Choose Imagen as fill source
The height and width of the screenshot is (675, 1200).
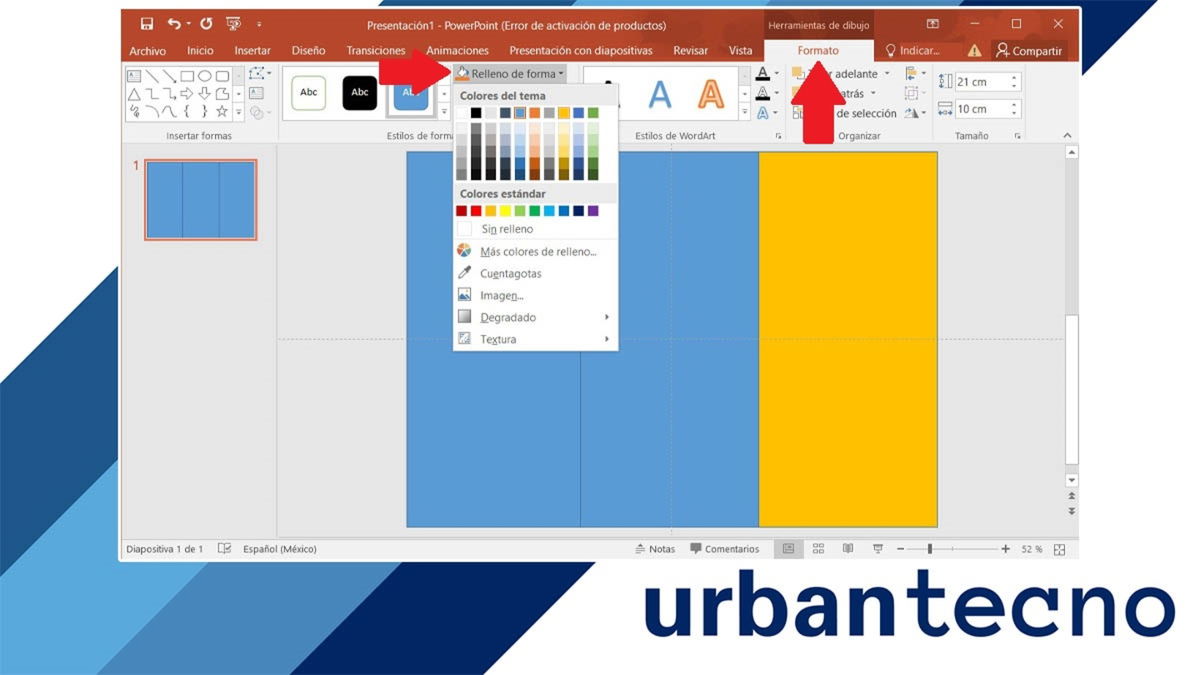(x=501, y=295)
